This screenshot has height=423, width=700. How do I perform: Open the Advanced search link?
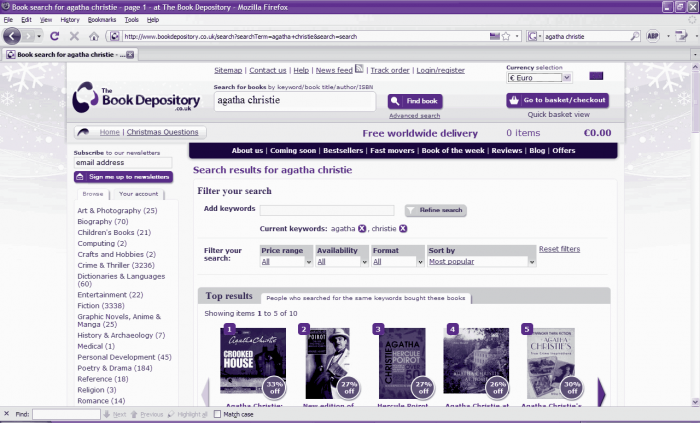(414, 116)
